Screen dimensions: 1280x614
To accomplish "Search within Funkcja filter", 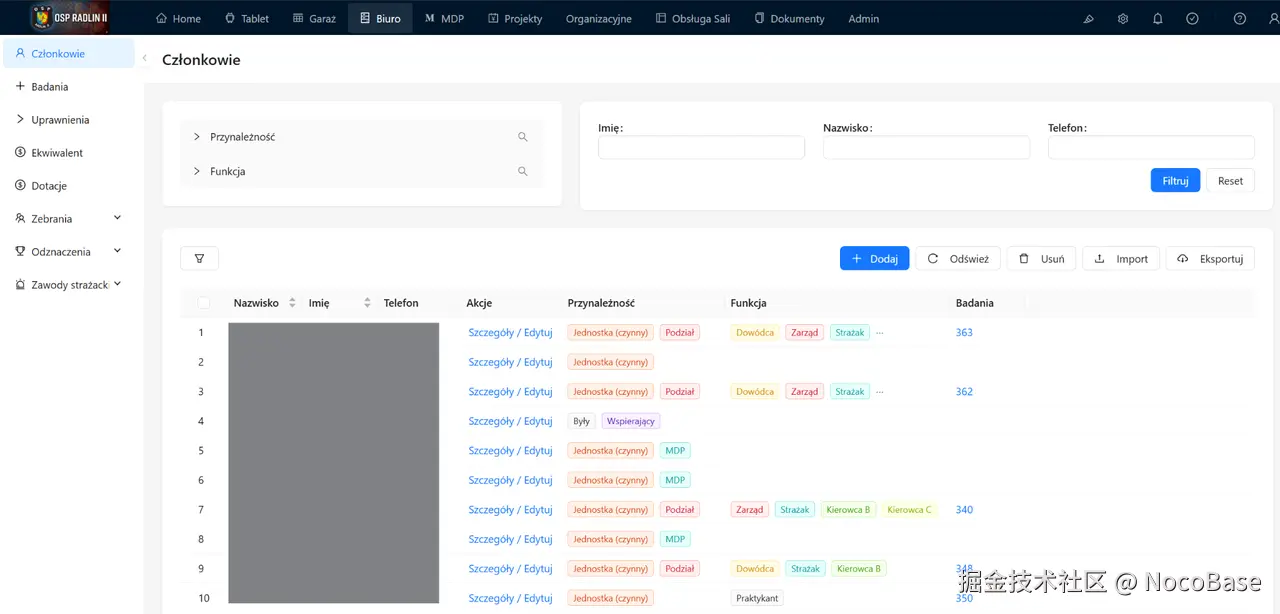I will (x=522, y=171).
